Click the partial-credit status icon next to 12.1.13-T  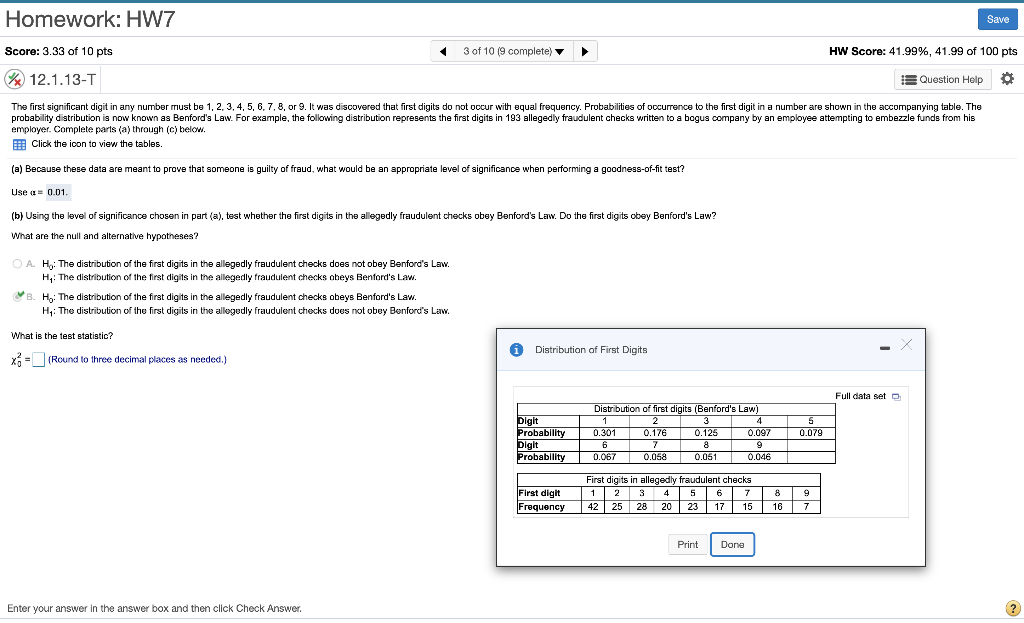click(x=14, y=80)
